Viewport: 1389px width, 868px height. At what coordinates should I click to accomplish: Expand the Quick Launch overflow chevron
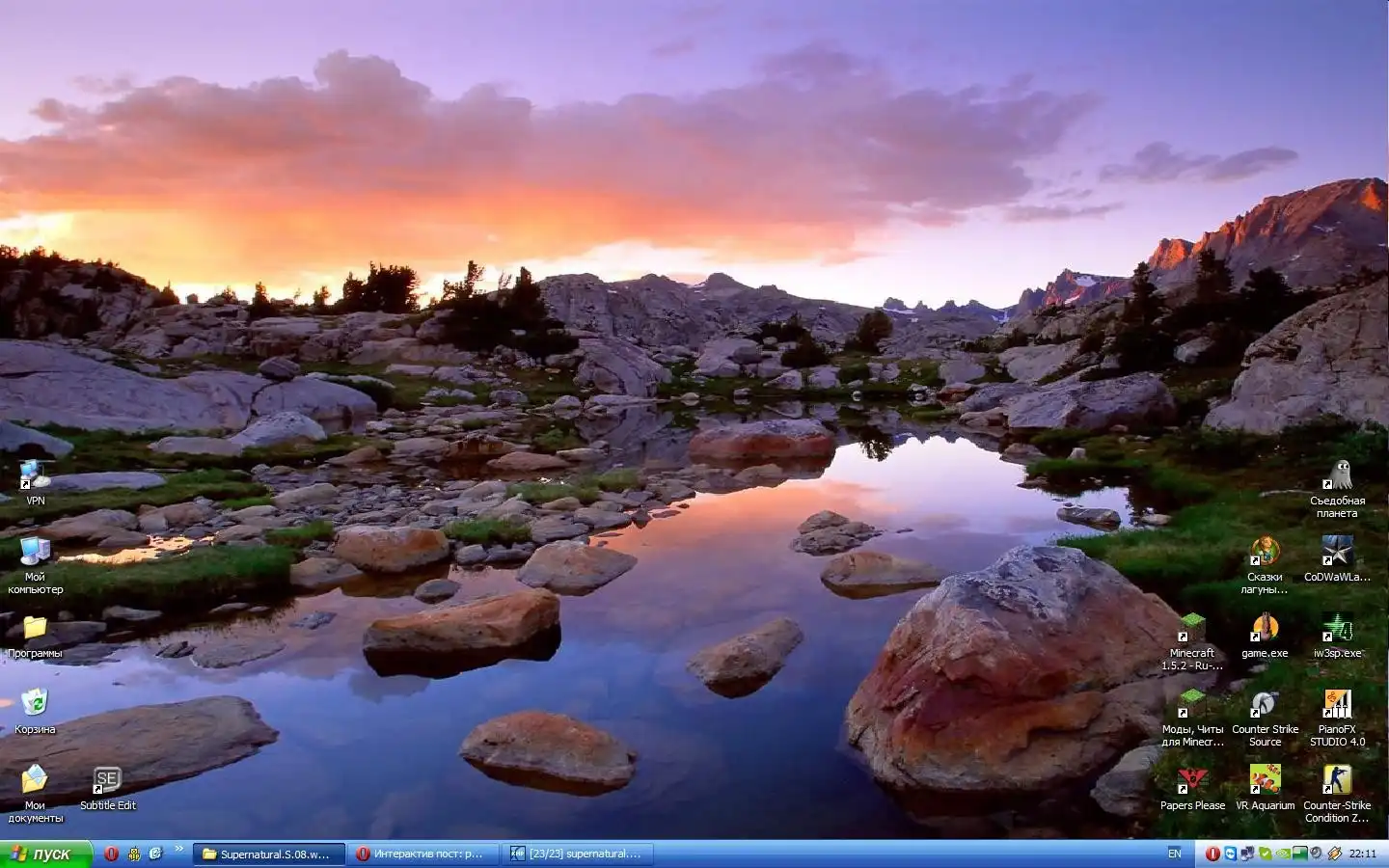point(178,850)
